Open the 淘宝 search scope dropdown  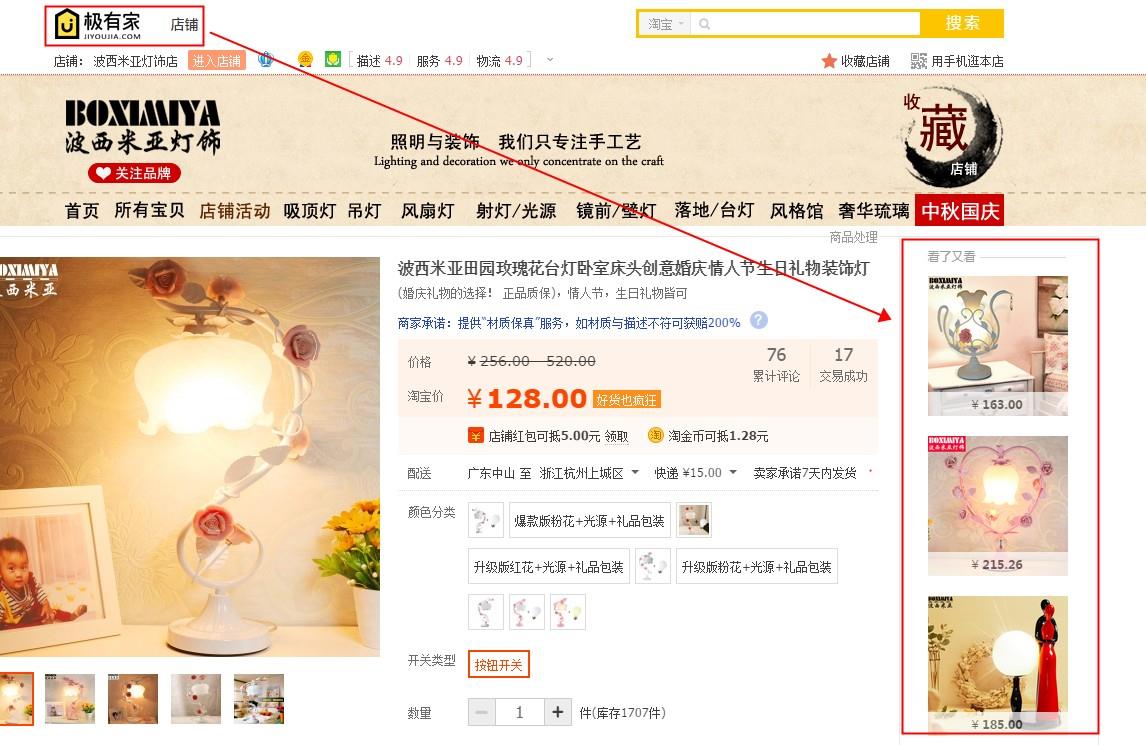666,24
